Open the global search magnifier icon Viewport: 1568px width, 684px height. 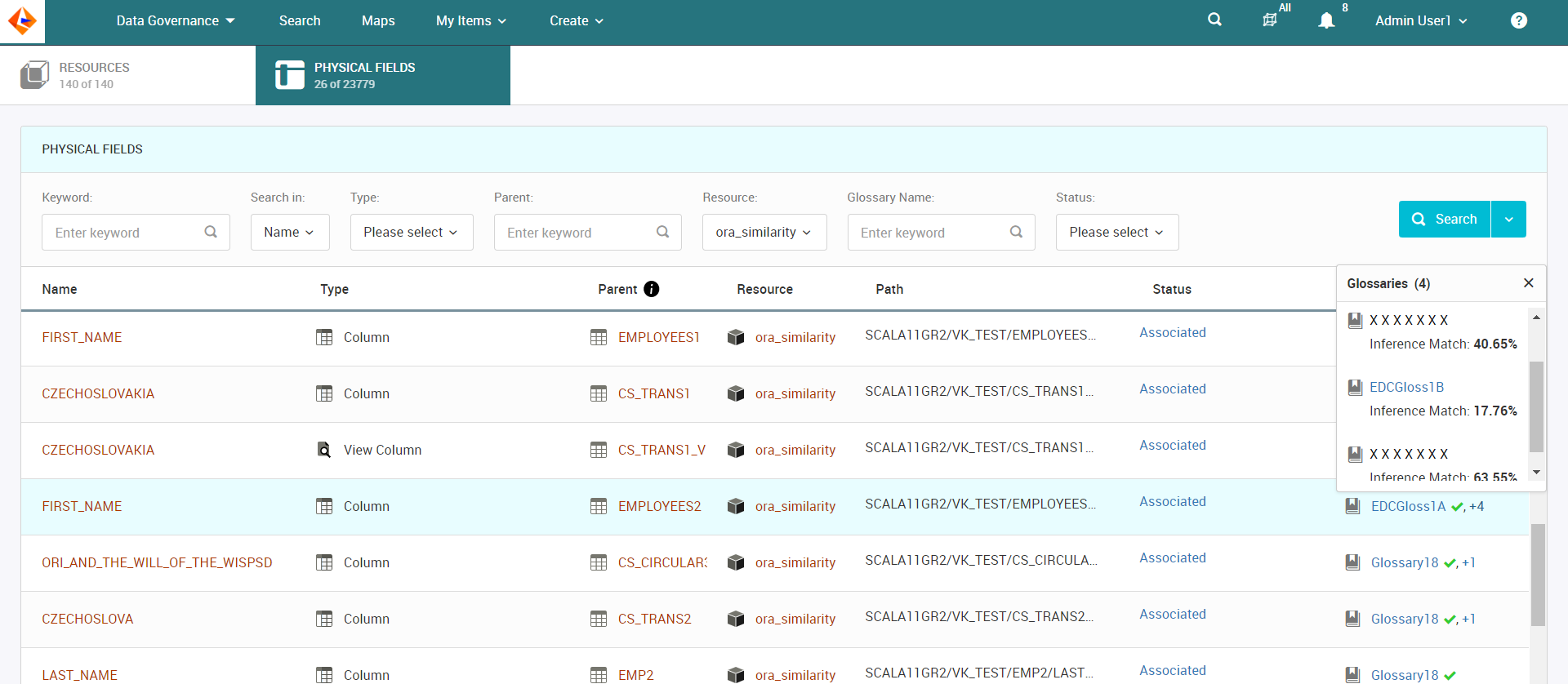(1214, 20)
